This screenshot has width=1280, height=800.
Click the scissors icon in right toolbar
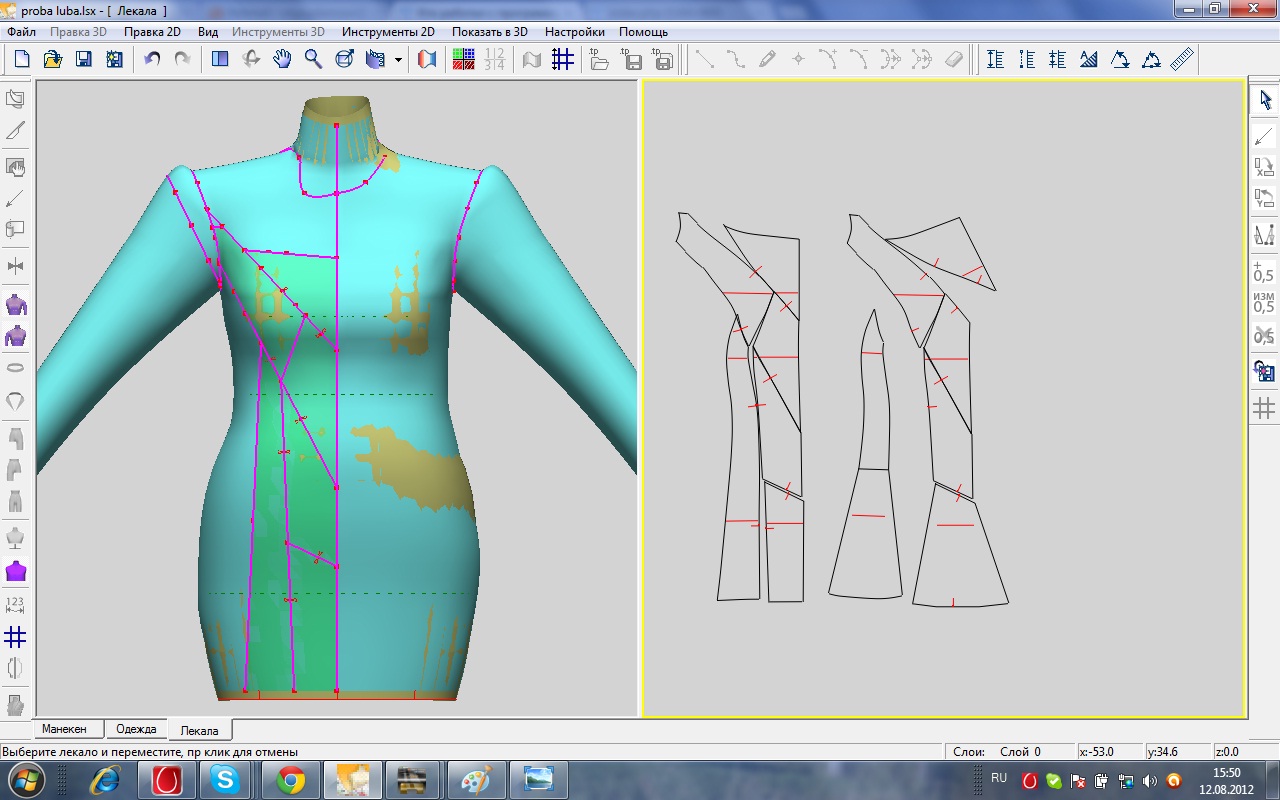(1264, 336)
